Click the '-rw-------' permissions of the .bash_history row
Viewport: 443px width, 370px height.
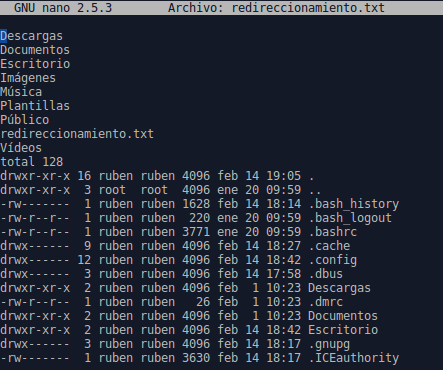35,204
